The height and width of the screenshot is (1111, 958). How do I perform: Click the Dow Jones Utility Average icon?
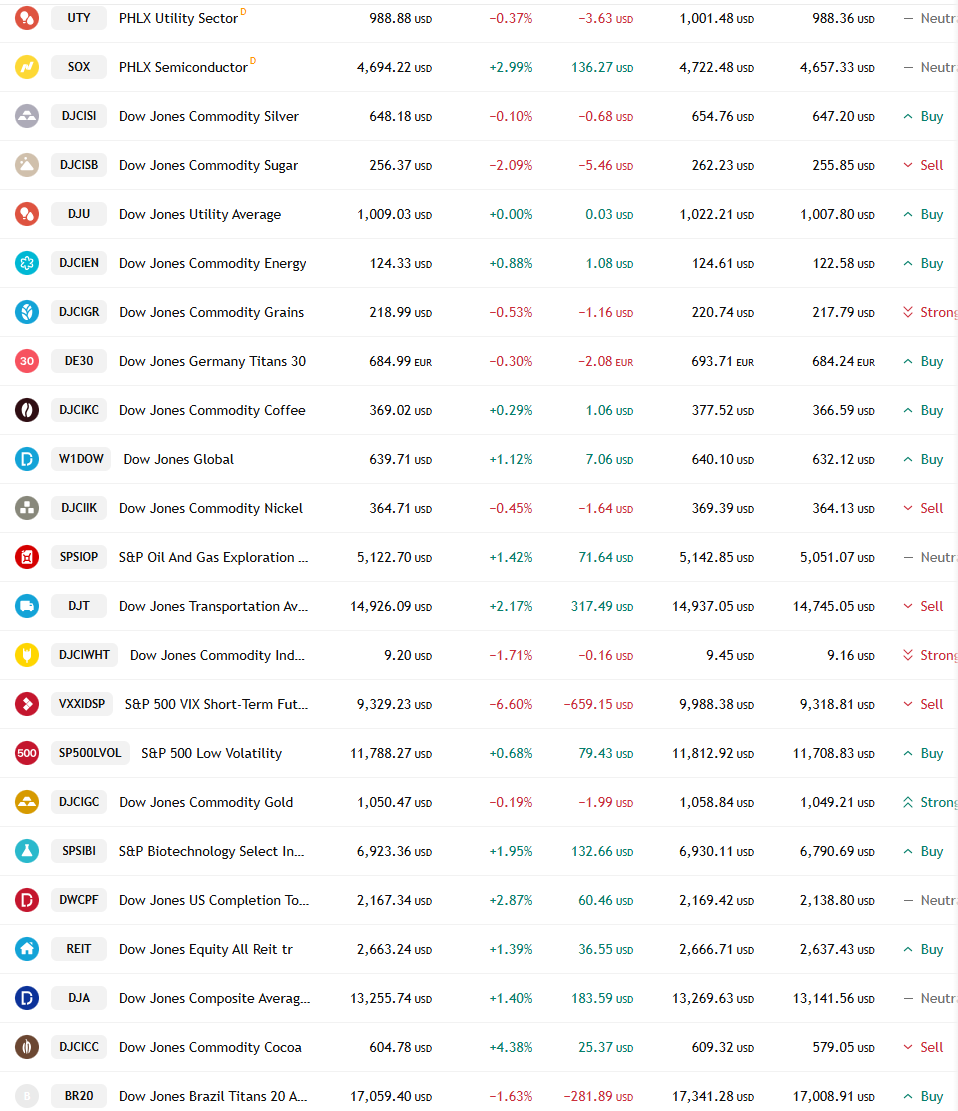pyautogui.click(x=27, y=213)
